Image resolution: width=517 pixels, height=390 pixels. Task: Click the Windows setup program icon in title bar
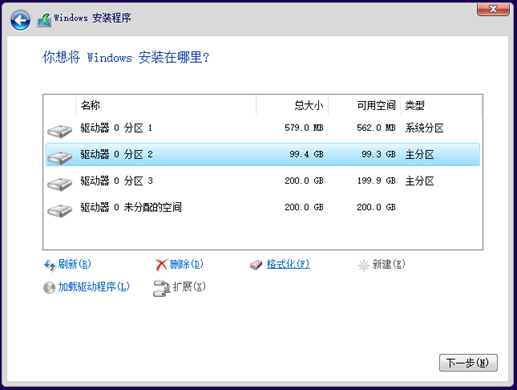pyautogui.click(x=44, y=20)
